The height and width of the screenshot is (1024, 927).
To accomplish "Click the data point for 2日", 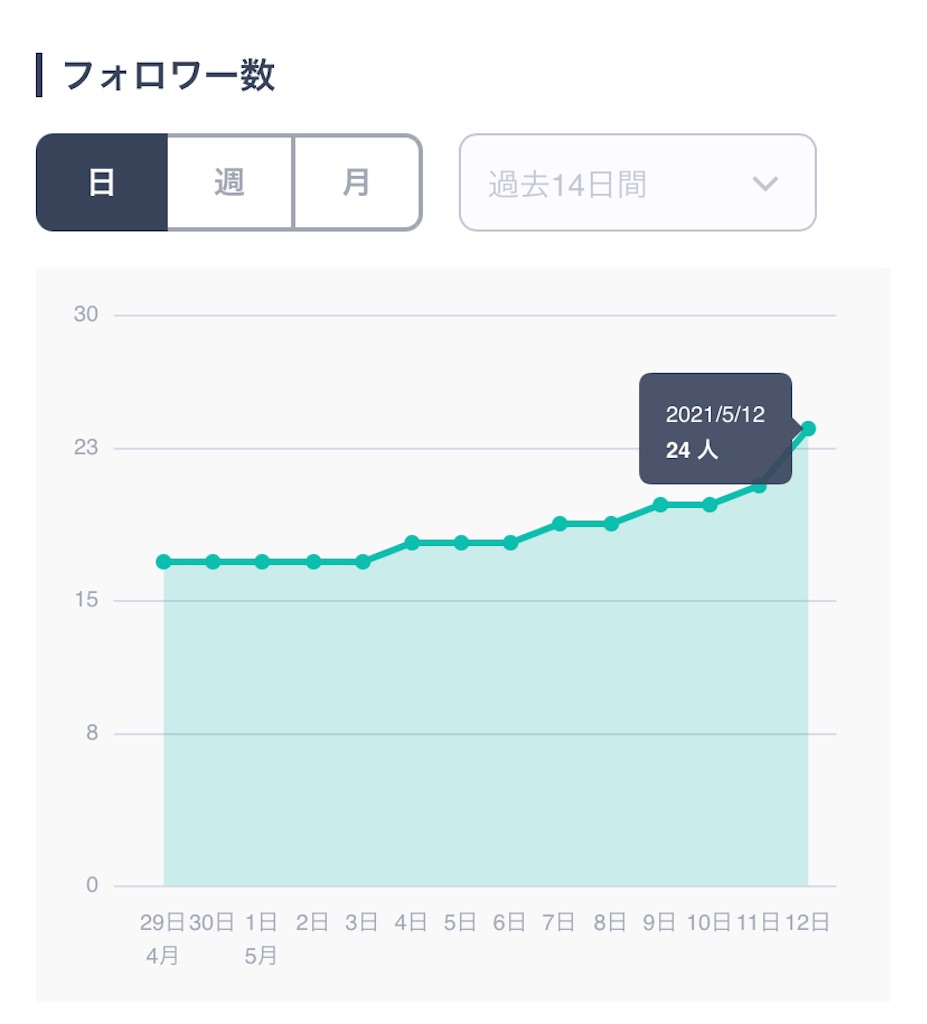I will coord(314,562).
